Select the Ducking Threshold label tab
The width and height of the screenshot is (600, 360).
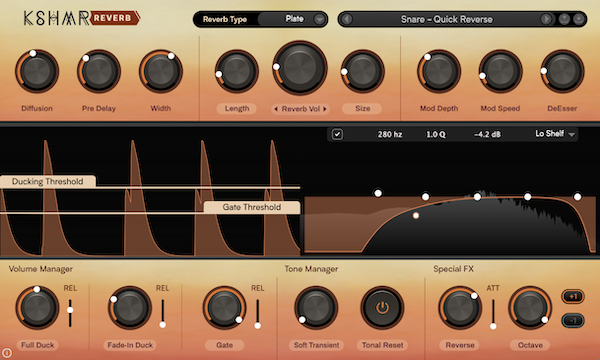[48, 181]
